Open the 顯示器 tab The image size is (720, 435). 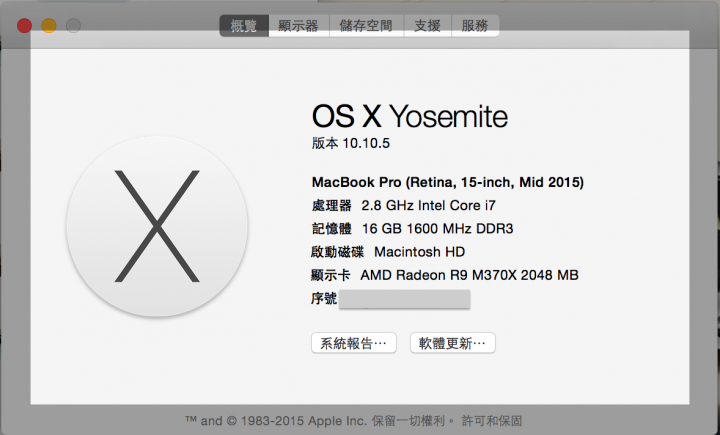(298, 26)
